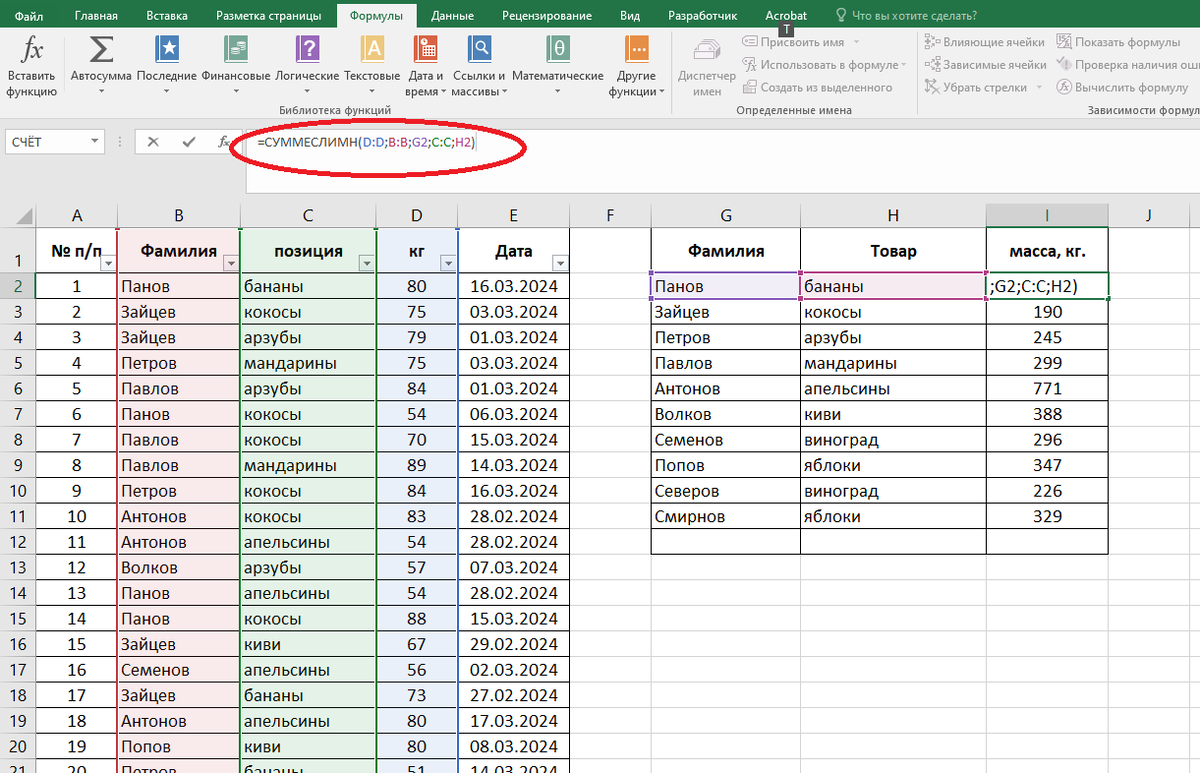Expand Использовать в формуле dropdown
1200x773 pixels.
(904, 64)
